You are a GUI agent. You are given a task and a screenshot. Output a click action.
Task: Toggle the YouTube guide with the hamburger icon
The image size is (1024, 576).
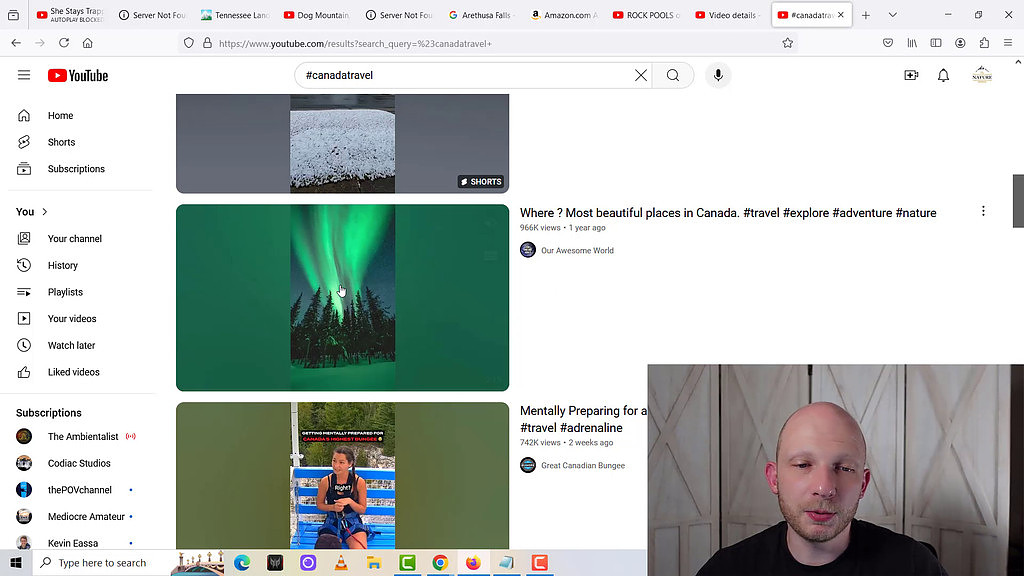coord(24,75)
